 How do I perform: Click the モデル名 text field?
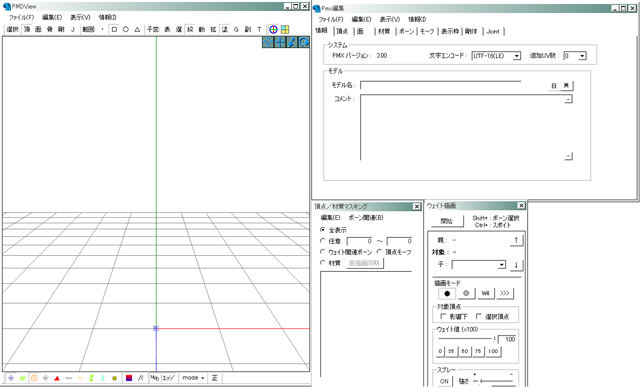pos(441,85)
